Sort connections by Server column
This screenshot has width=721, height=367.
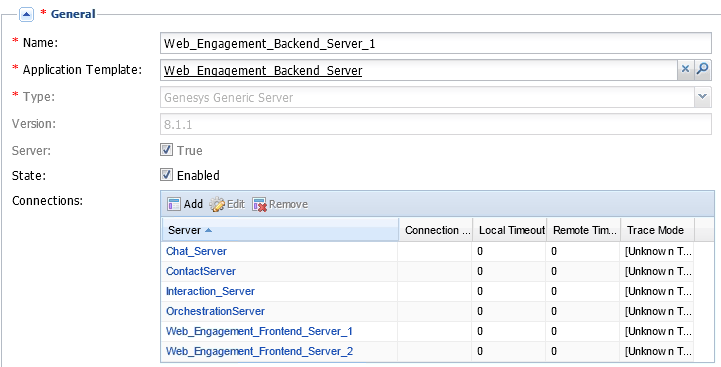280,230
